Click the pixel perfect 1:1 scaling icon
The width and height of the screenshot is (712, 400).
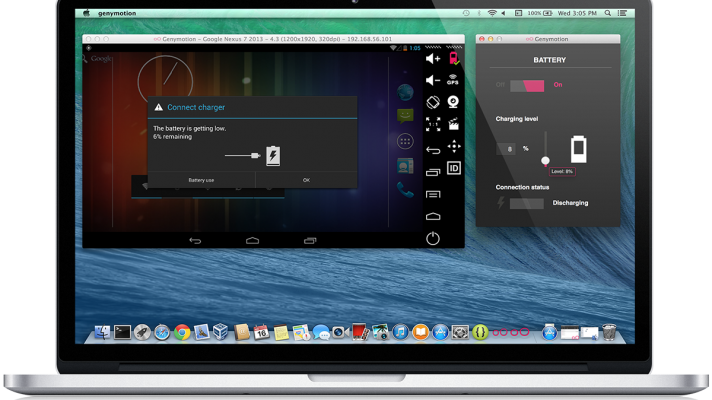click(x=433, y=124)
